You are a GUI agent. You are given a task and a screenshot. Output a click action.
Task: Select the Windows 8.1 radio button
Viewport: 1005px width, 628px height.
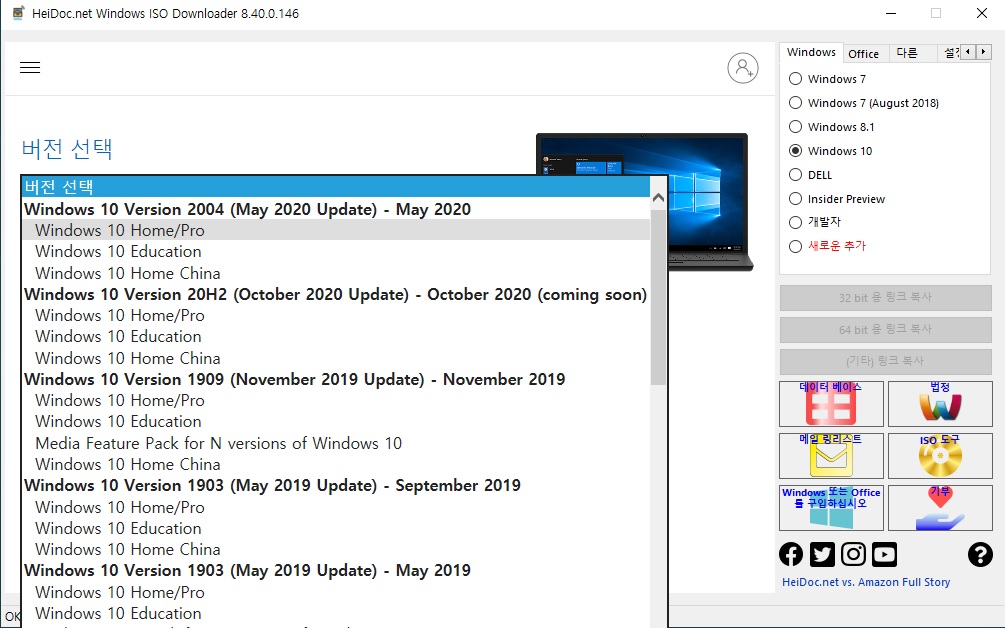(x=795, y=127)
